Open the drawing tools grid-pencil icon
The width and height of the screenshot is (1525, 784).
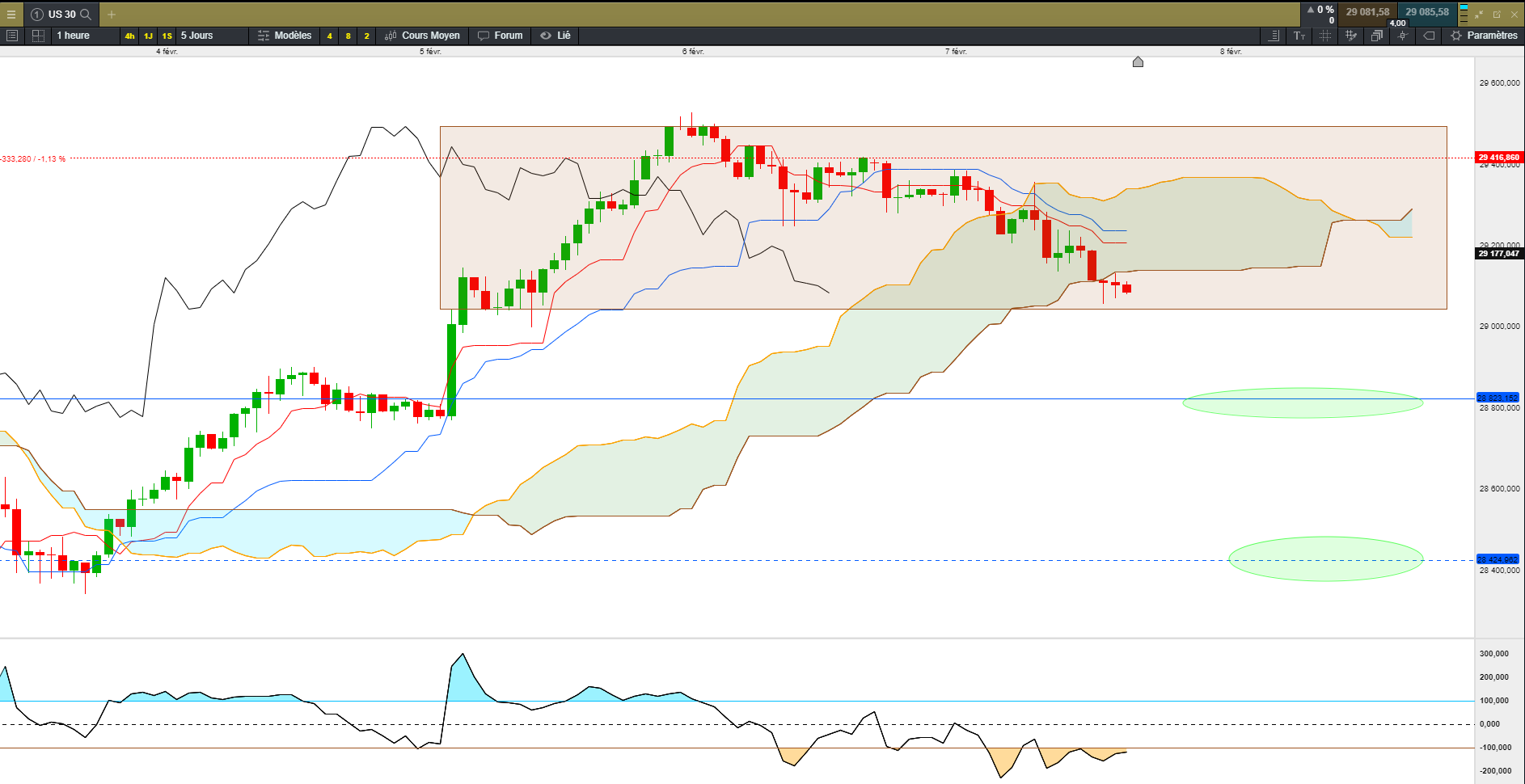tap(1350, 36)
